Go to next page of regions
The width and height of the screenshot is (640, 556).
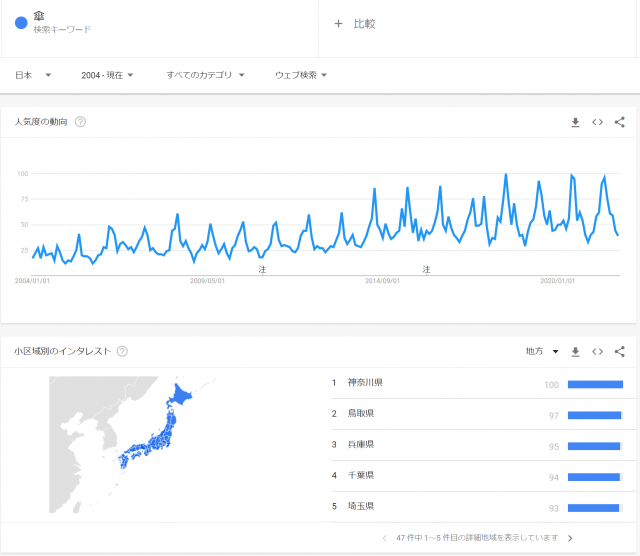570,538
